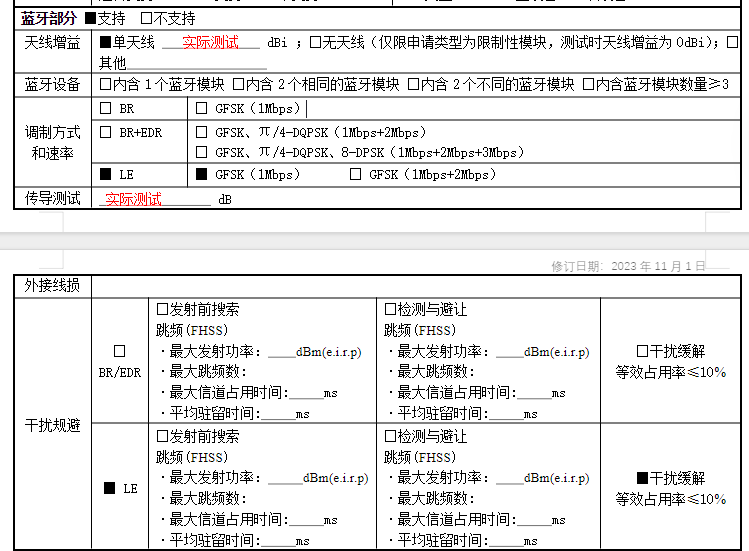Check 内含2个不同的蓝牙模块 box
The height and width of the screenshot is (551, 749).
pyautogui.click(x=413, y=85)
